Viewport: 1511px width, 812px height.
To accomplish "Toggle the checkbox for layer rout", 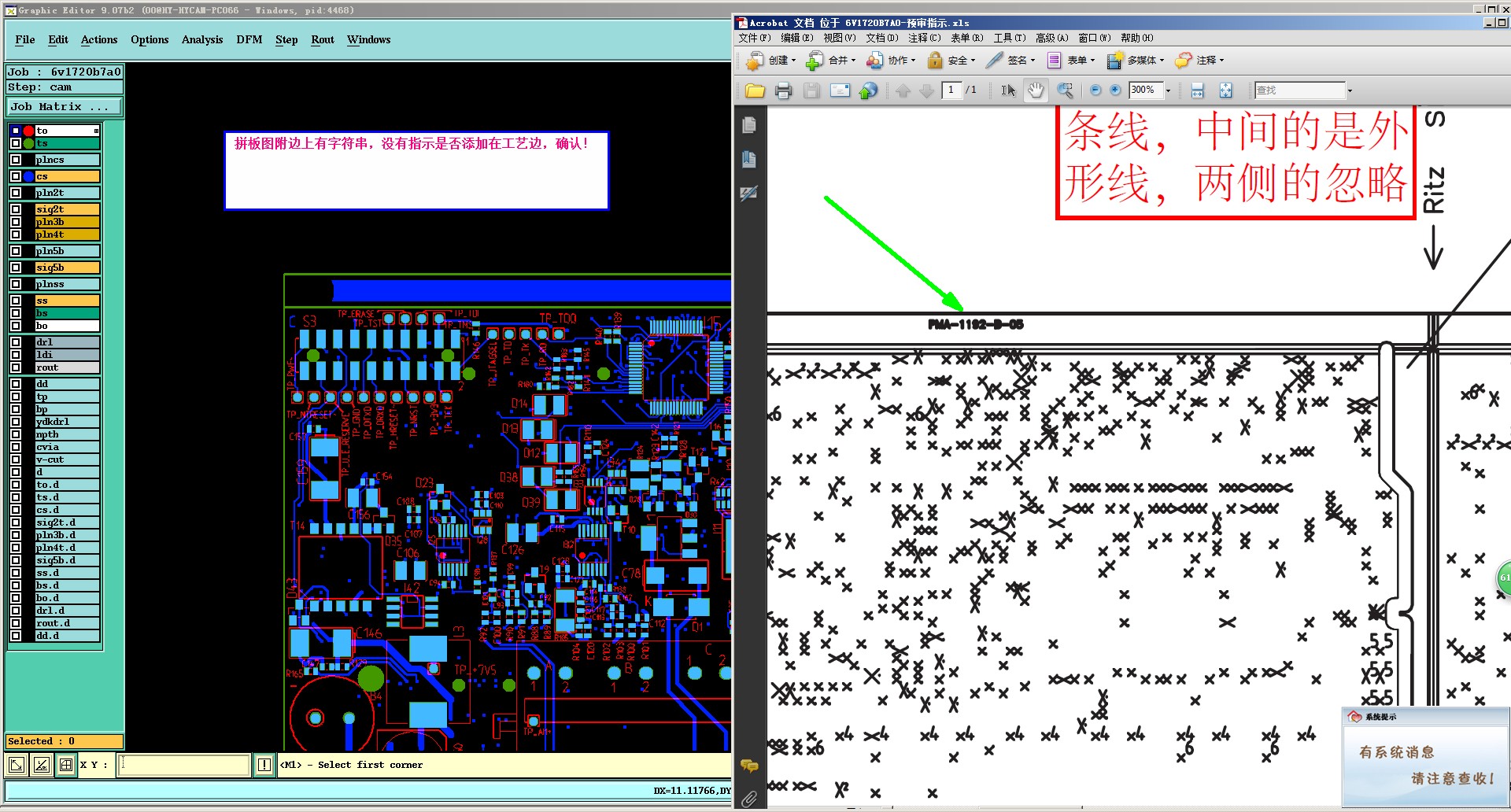I will click(x=16, y=367).
